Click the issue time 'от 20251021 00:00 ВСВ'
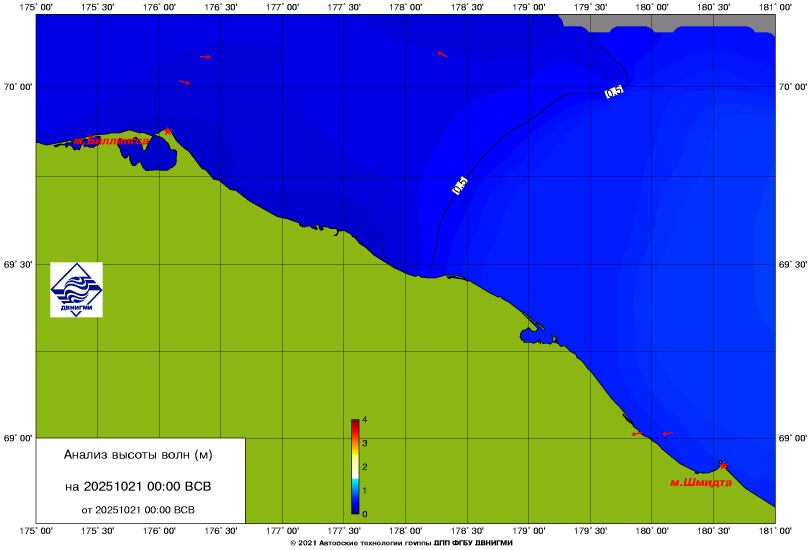The width and height of the screenshot is (810, 550). [138, 509]
